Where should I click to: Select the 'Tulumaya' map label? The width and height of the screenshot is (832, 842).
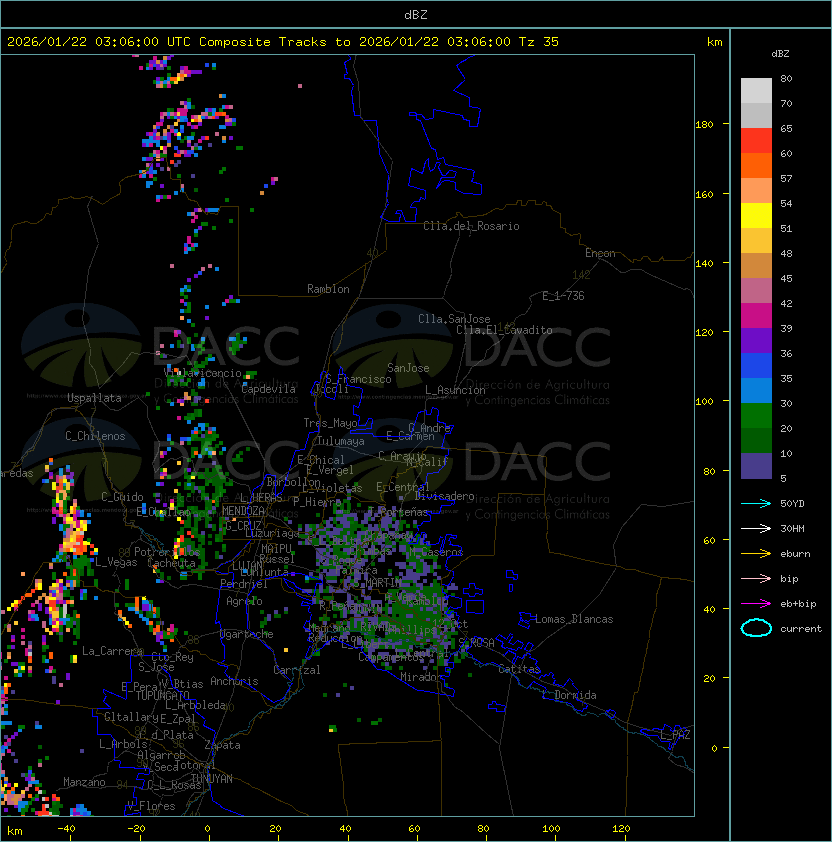coord(341,441)
